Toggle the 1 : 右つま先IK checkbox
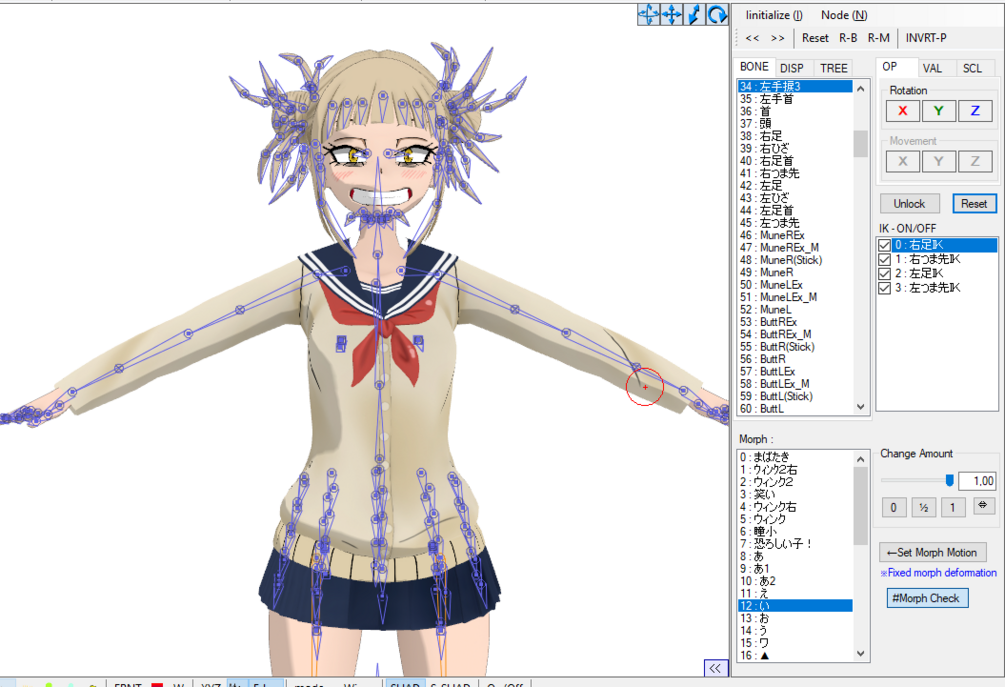 click(x=885, y=259)
